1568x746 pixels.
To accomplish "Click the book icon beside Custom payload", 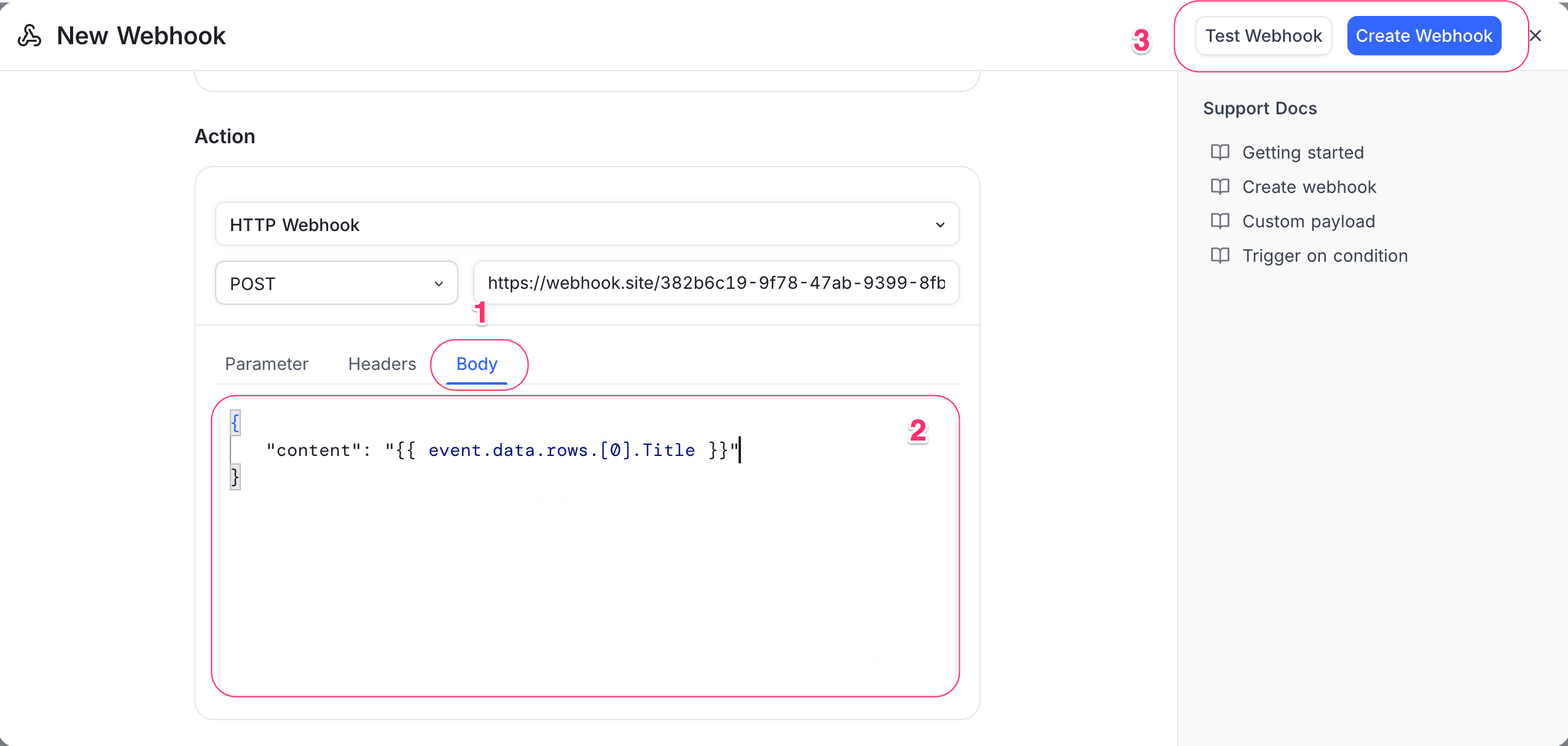I will [1220, 221].
